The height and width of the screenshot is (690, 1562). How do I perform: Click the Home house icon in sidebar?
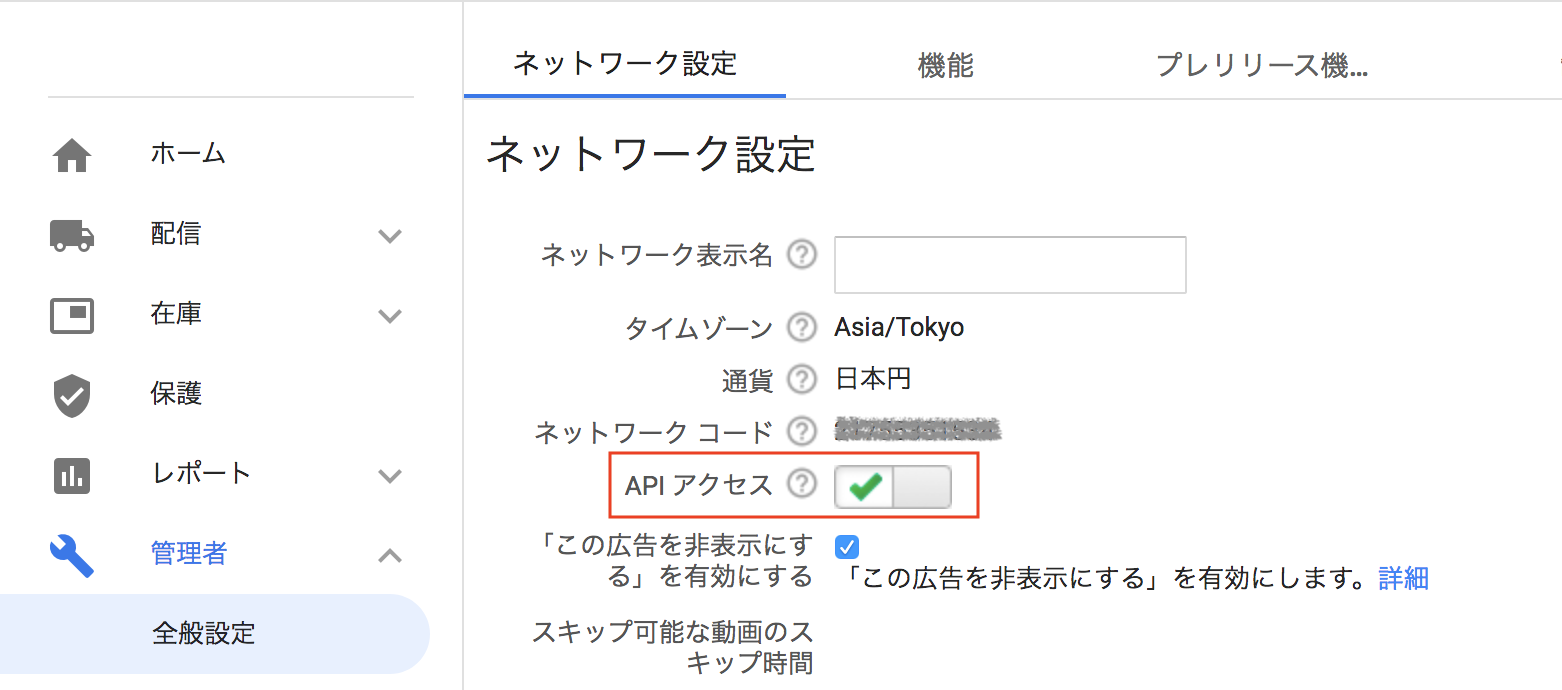point(72,155)
